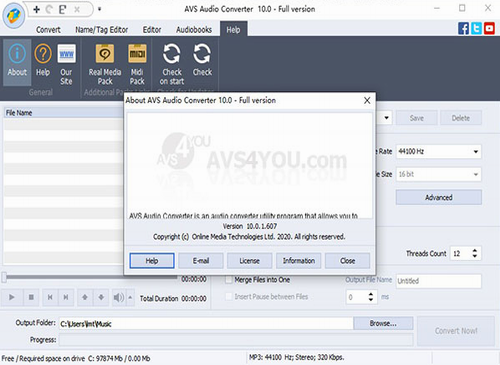Increase Threads Count with up arrow
Viewport: 500px width, 365px height.
(x=475, y=250)
